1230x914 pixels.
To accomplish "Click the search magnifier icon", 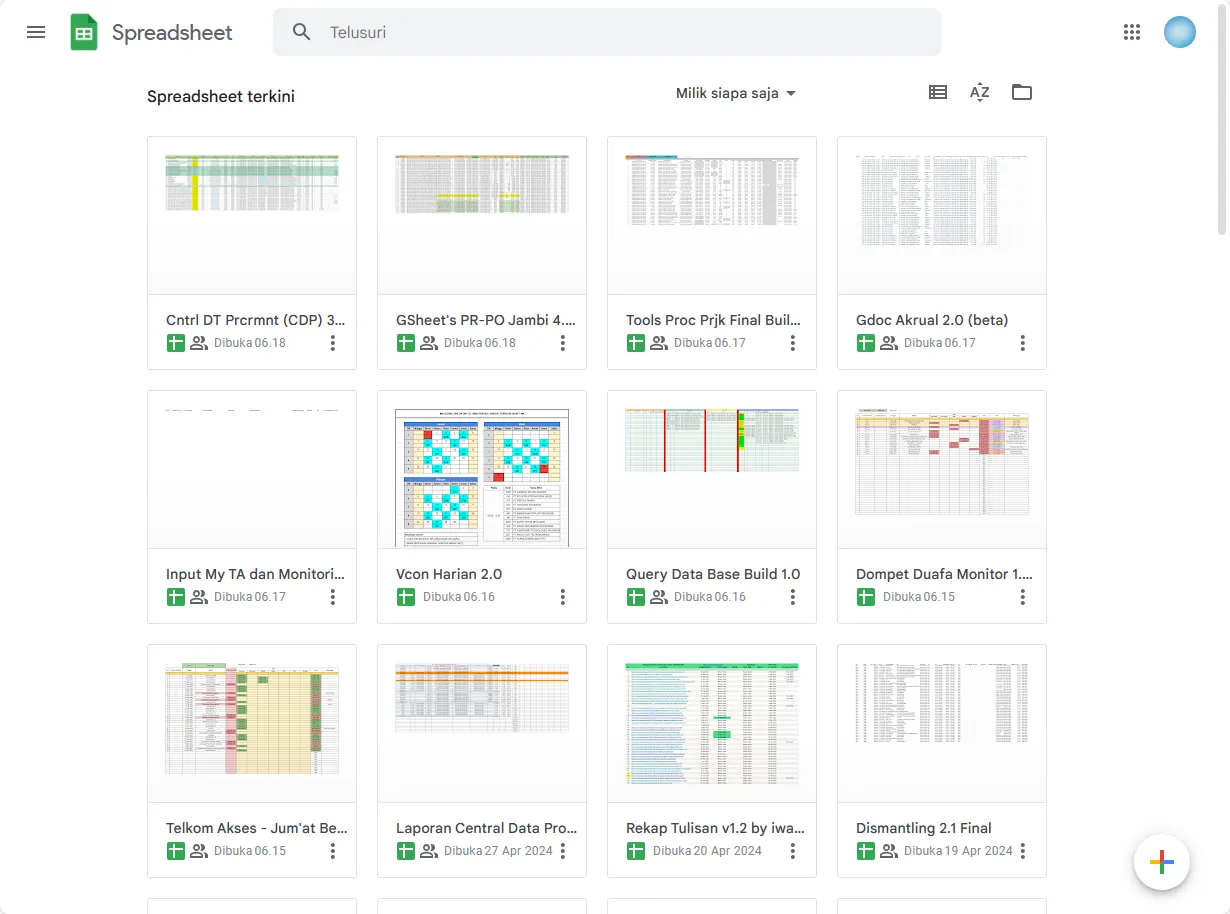I will pyautogui.click(x=302, y=32).
